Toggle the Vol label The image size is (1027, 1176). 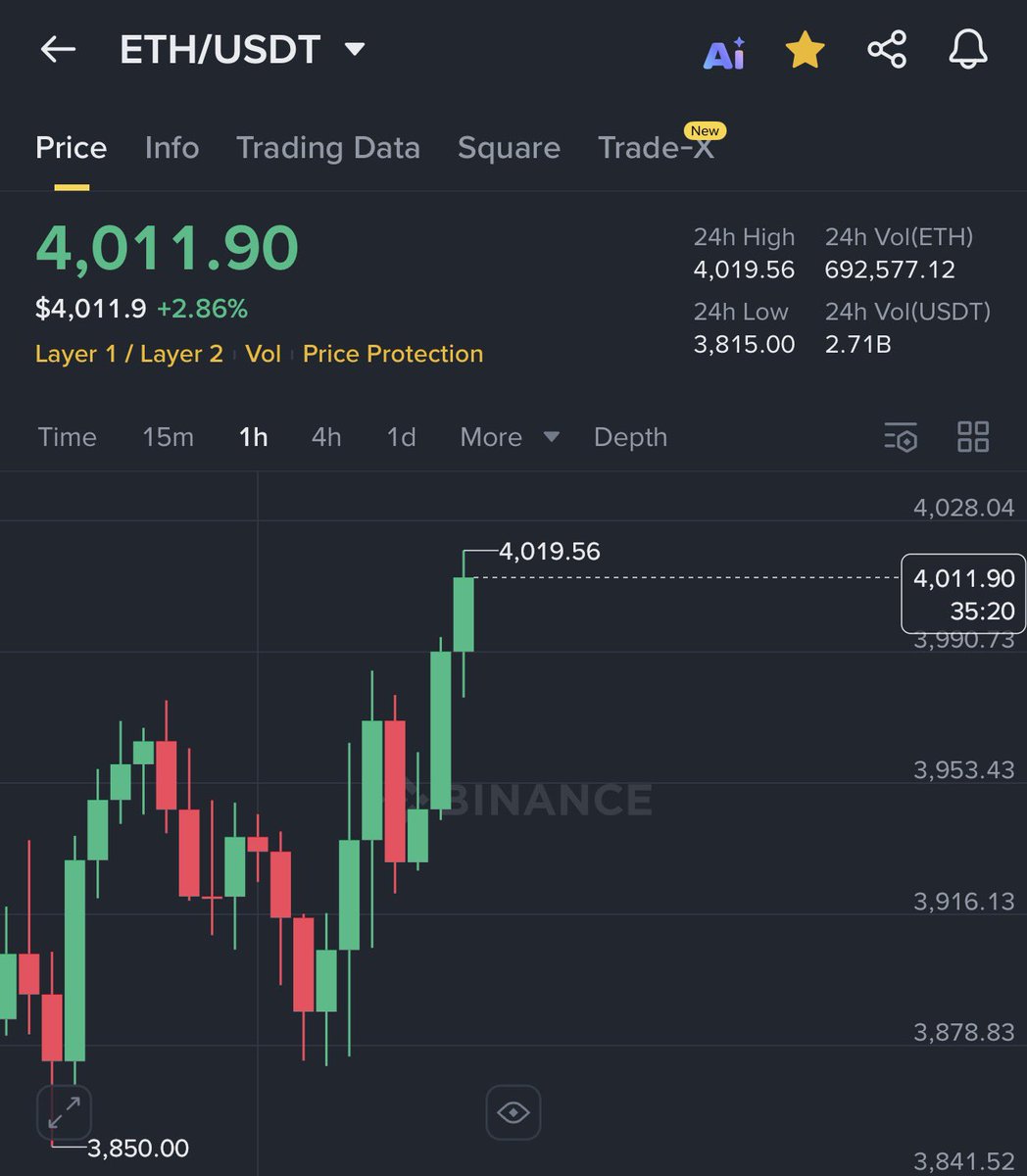(x=263, y=354)
